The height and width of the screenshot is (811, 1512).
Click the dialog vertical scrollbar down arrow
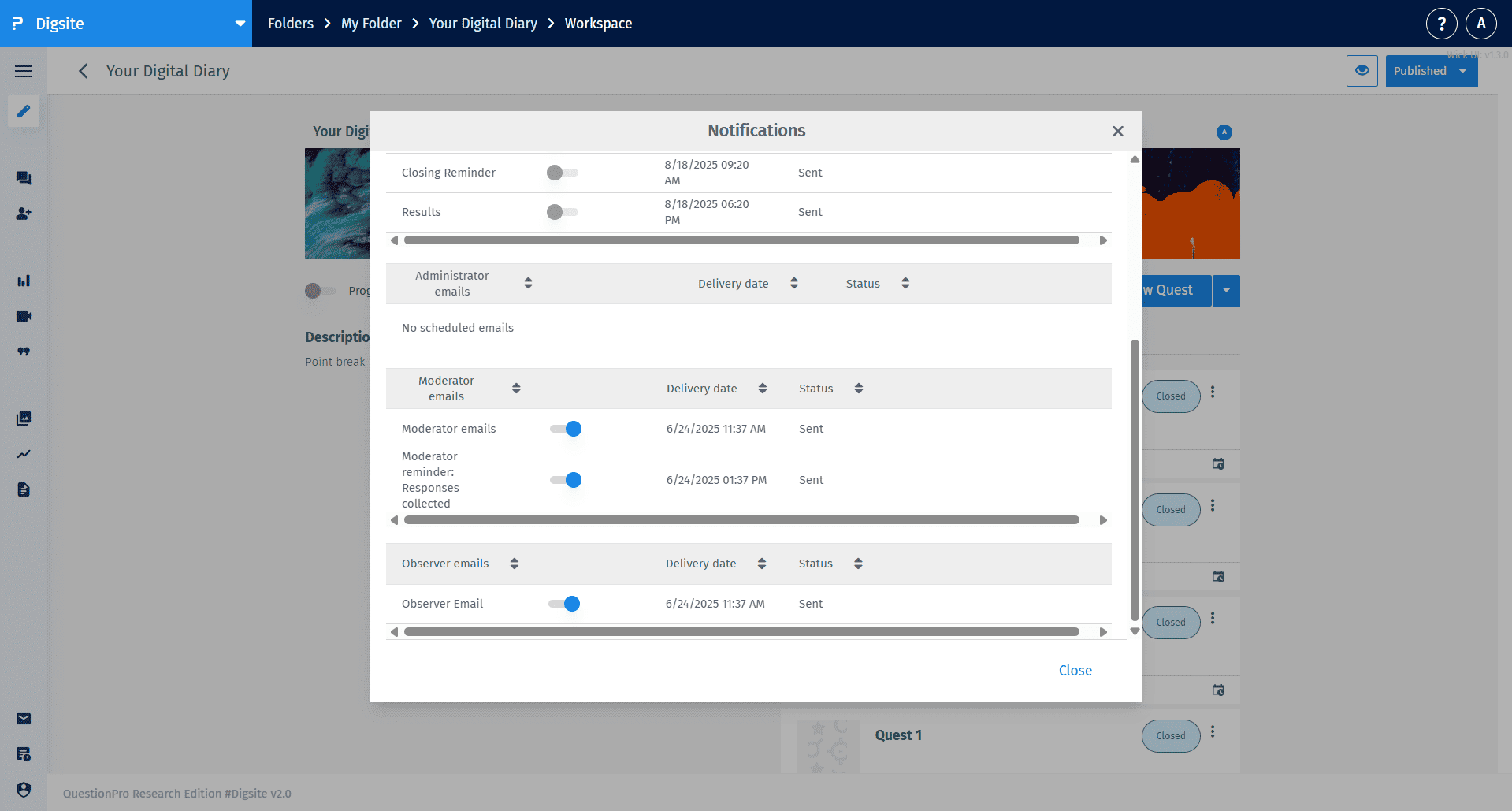click(x=1135, y=631)
